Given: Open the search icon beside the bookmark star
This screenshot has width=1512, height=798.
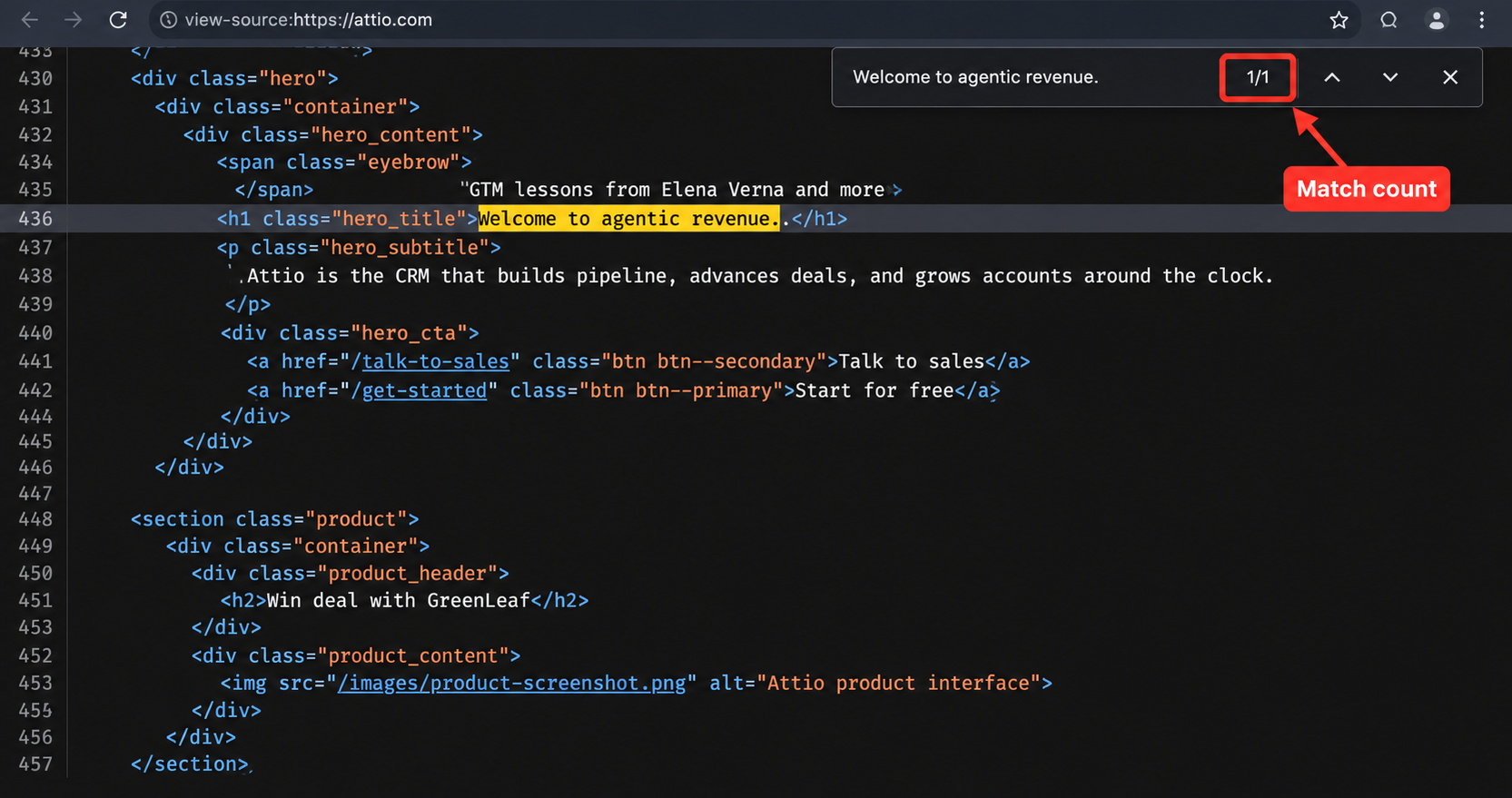Looking at the screenshot, I should point(1388,20).
